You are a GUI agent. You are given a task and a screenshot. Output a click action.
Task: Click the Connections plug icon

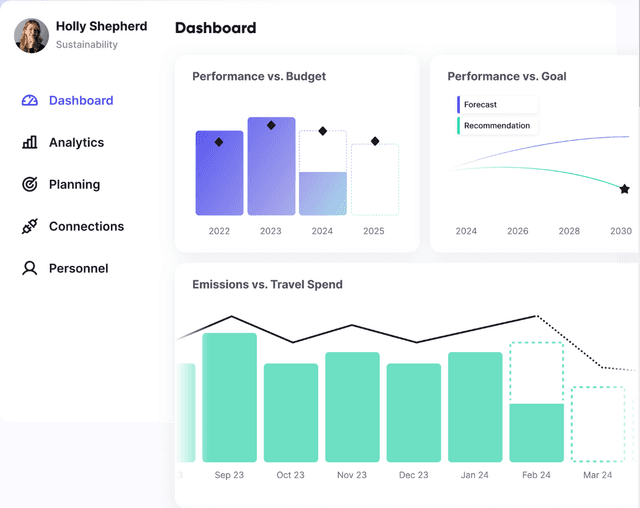click(29, 227)
